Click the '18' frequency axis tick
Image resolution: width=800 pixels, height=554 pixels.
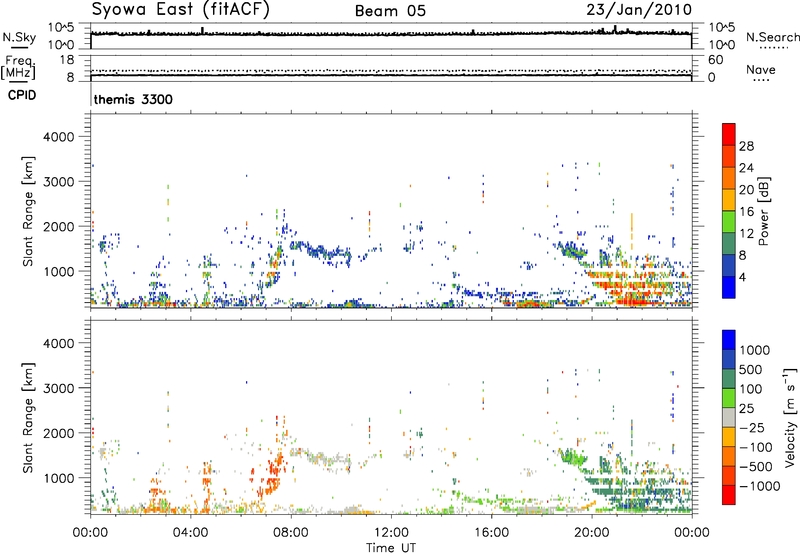(x=66, y=60)
